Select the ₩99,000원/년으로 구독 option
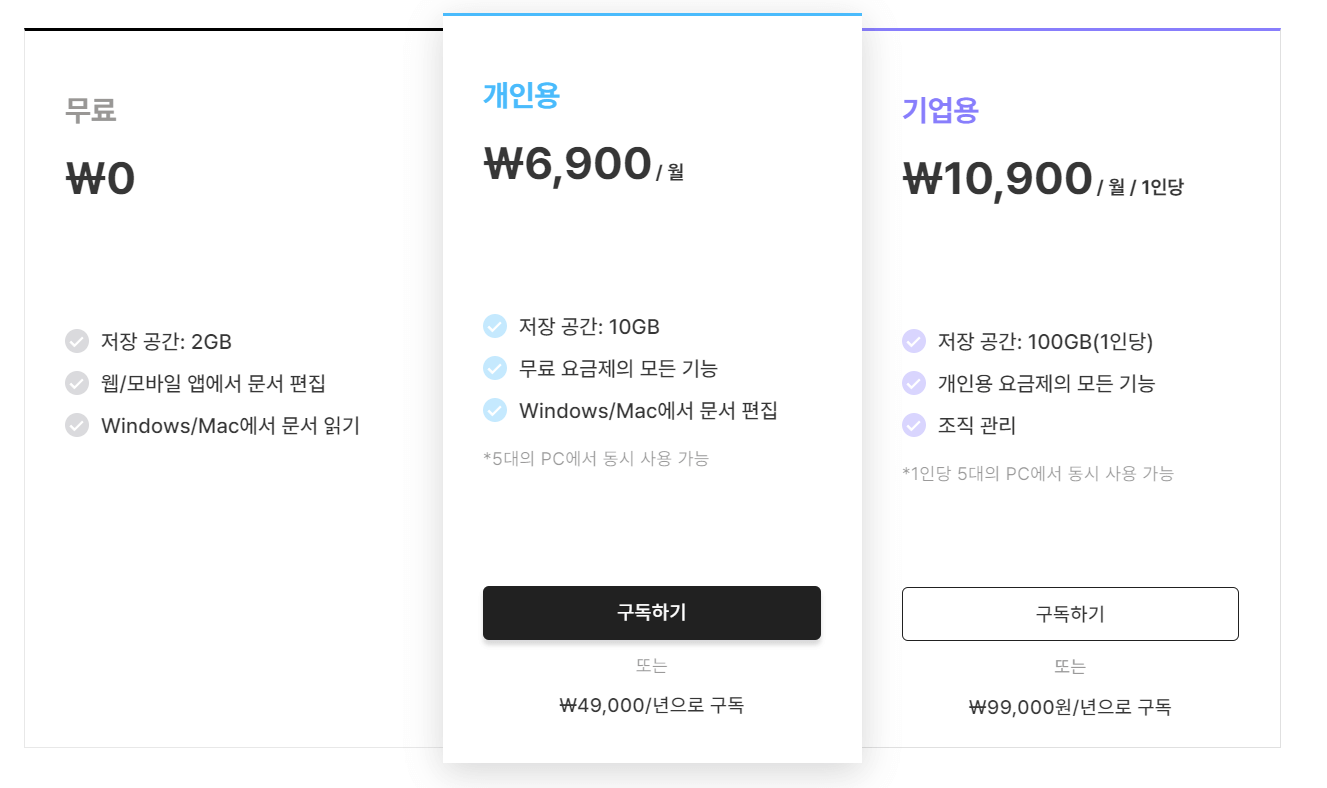Viewport: 1327px width, 788px height. (1070, 706)
